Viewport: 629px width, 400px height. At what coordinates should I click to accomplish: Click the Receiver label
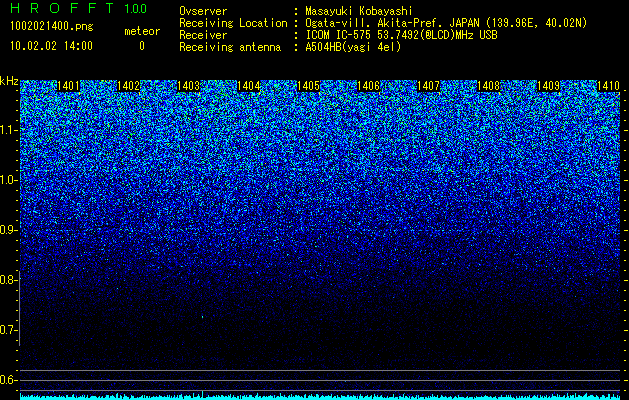[203, 35]
